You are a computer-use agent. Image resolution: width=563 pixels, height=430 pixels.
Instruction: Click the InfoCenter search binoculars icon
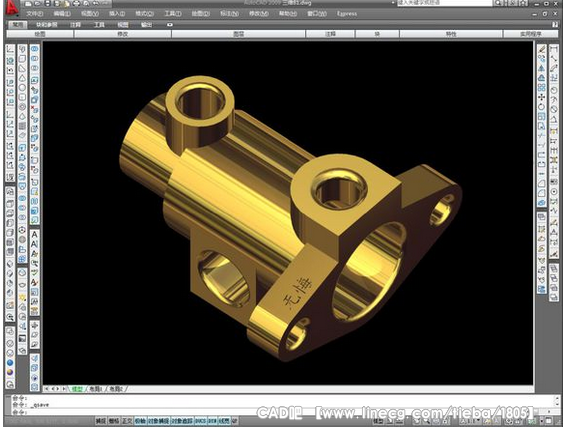pos(498,3)
